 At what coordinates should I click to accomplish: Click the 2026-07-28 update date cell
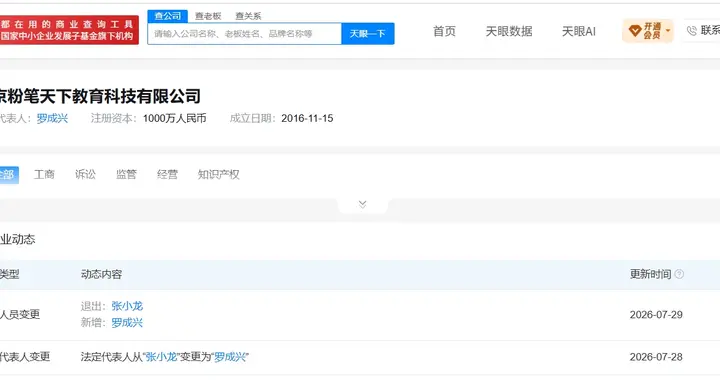(x=656, y=357)
